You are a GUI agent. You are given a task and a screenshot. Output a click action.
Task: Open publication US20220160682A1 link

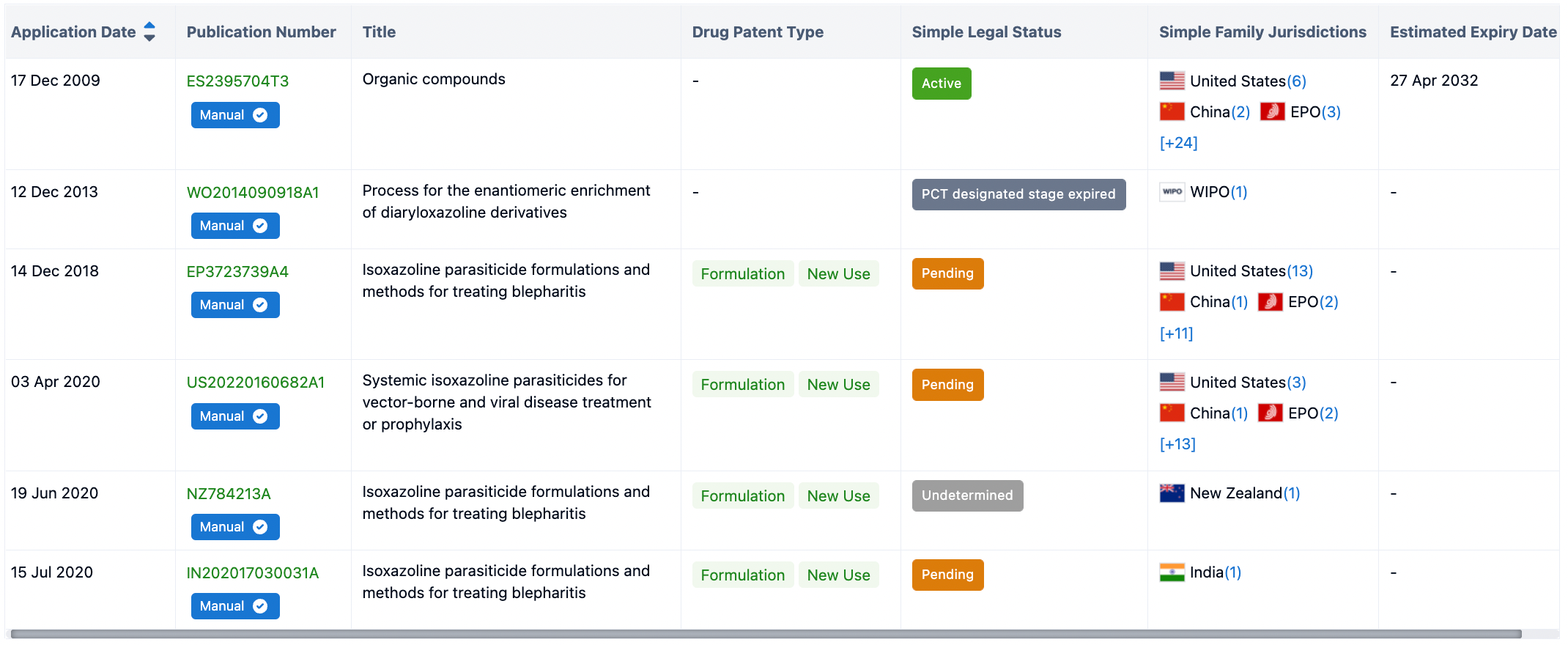[x=255, y=383]
